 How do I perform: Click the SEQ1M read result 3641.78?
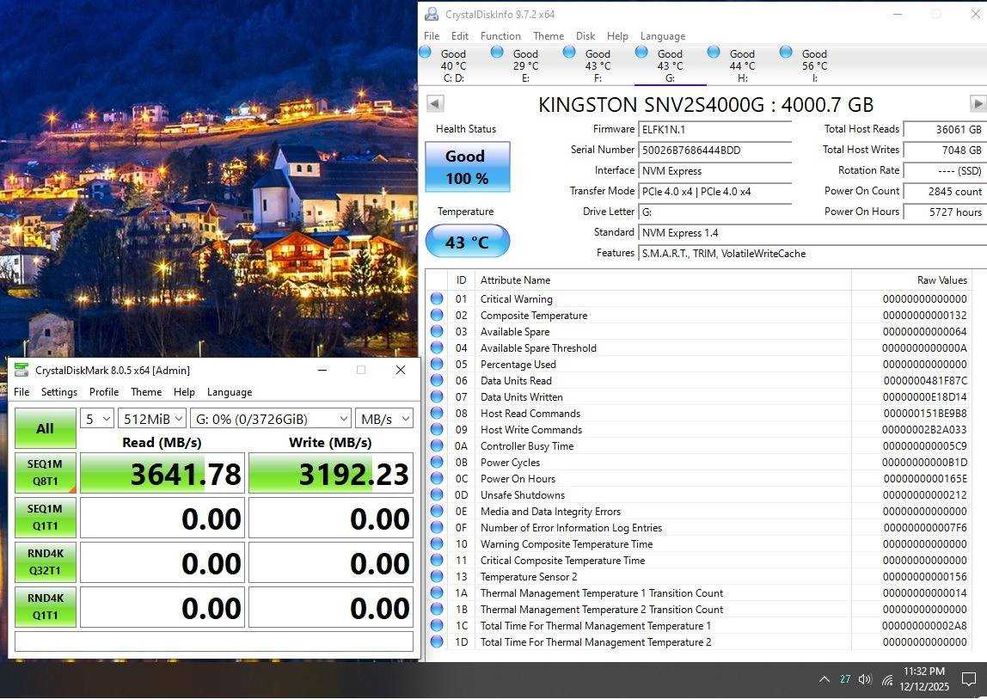click(x=162, y=473)
